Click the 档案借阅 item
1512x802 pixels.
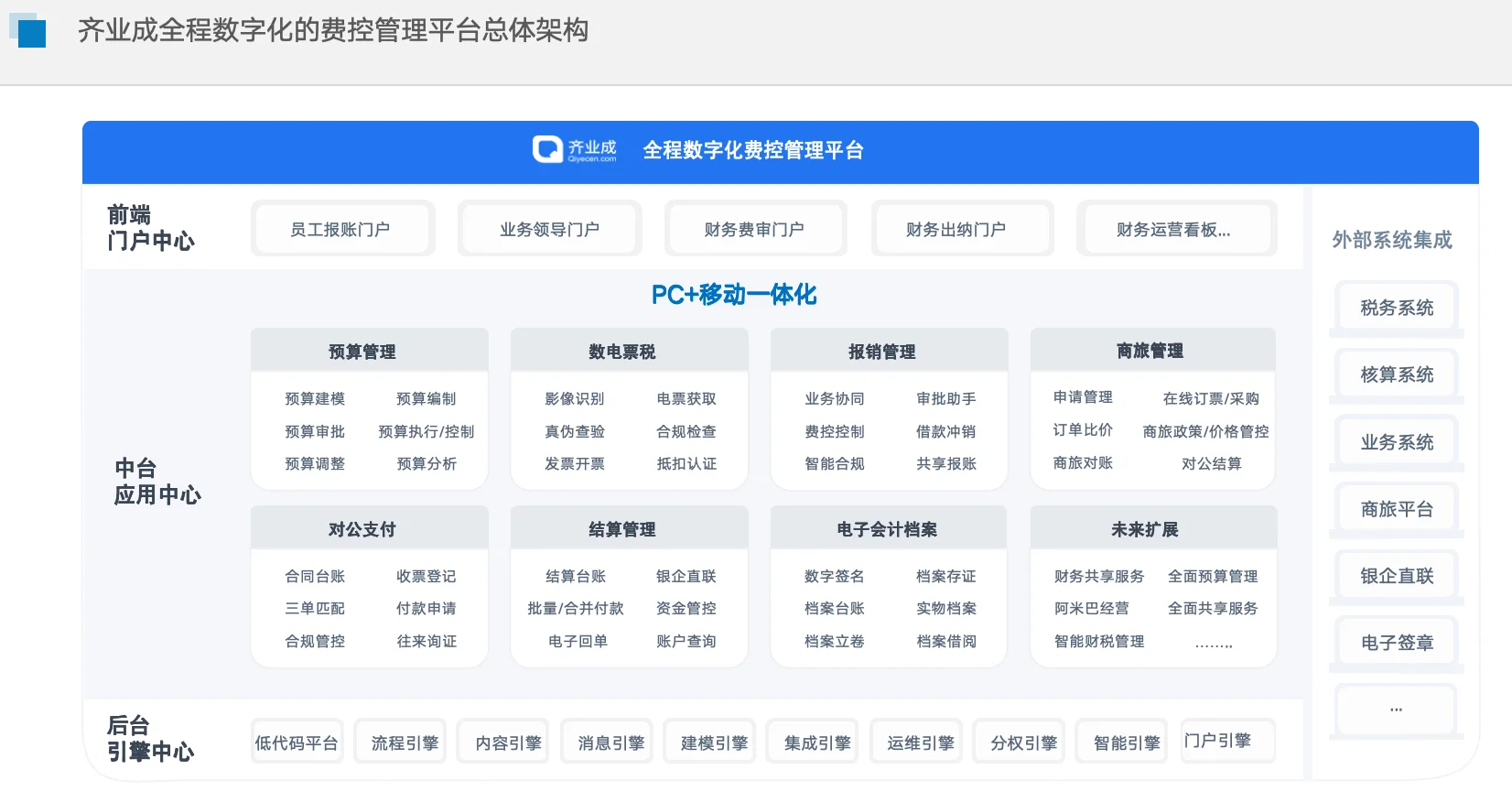click(x=946, y=641)
